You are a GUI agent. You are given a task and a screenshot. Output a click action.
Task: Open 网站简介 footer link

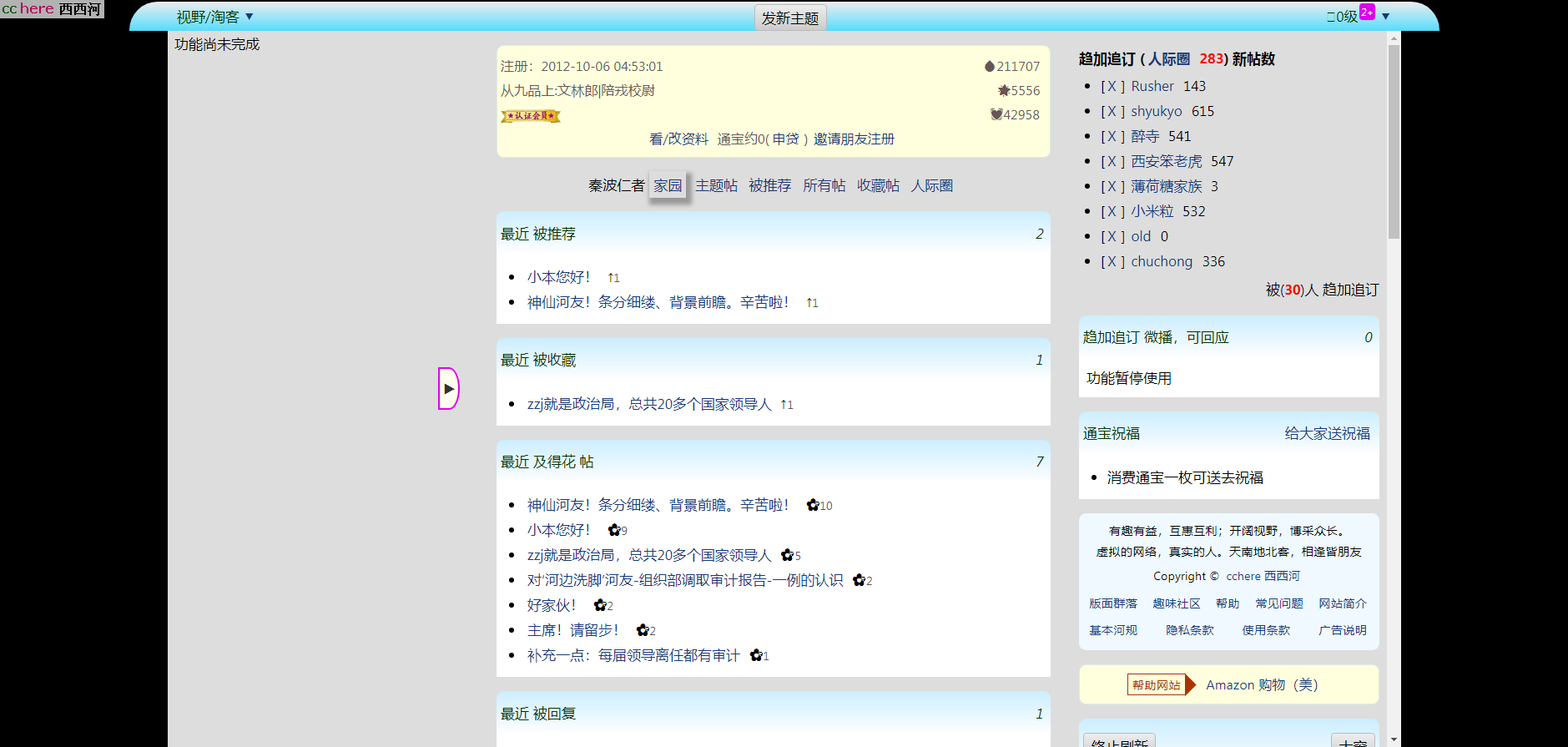tap(1343, 603)
